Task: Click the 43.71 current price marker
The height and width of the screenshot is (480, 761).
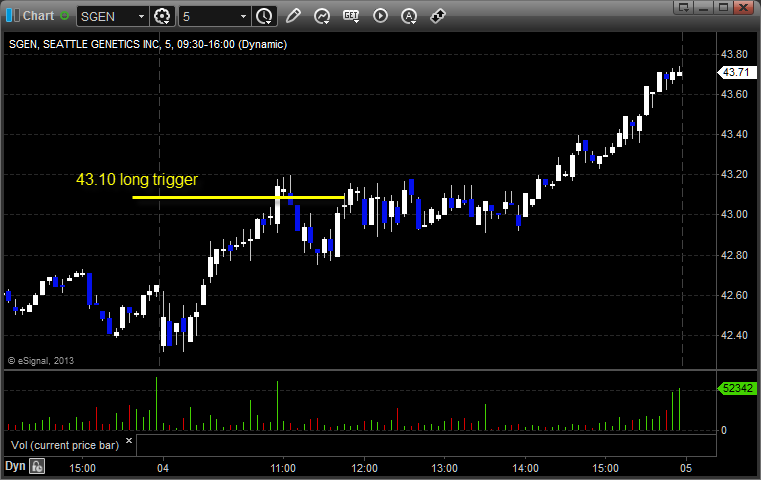Action: tap(736, 72)
